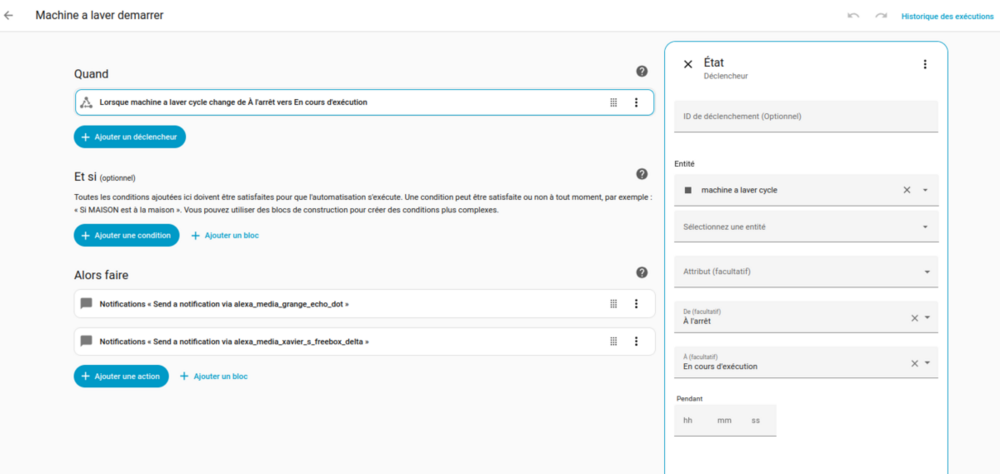Expand the De (facultatif) dropdown arrow
The image size is (1000, 474).
coord(927,318)
